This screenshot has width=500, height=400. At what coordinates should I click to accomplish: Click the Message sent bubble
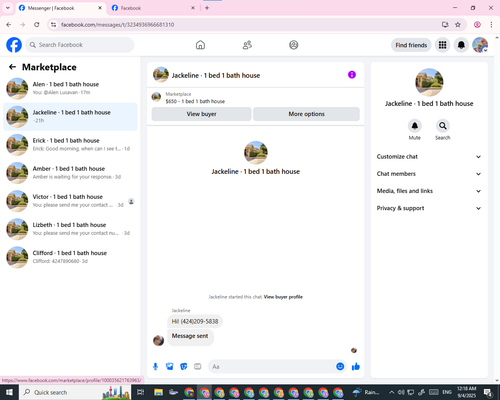pos(190,337)
